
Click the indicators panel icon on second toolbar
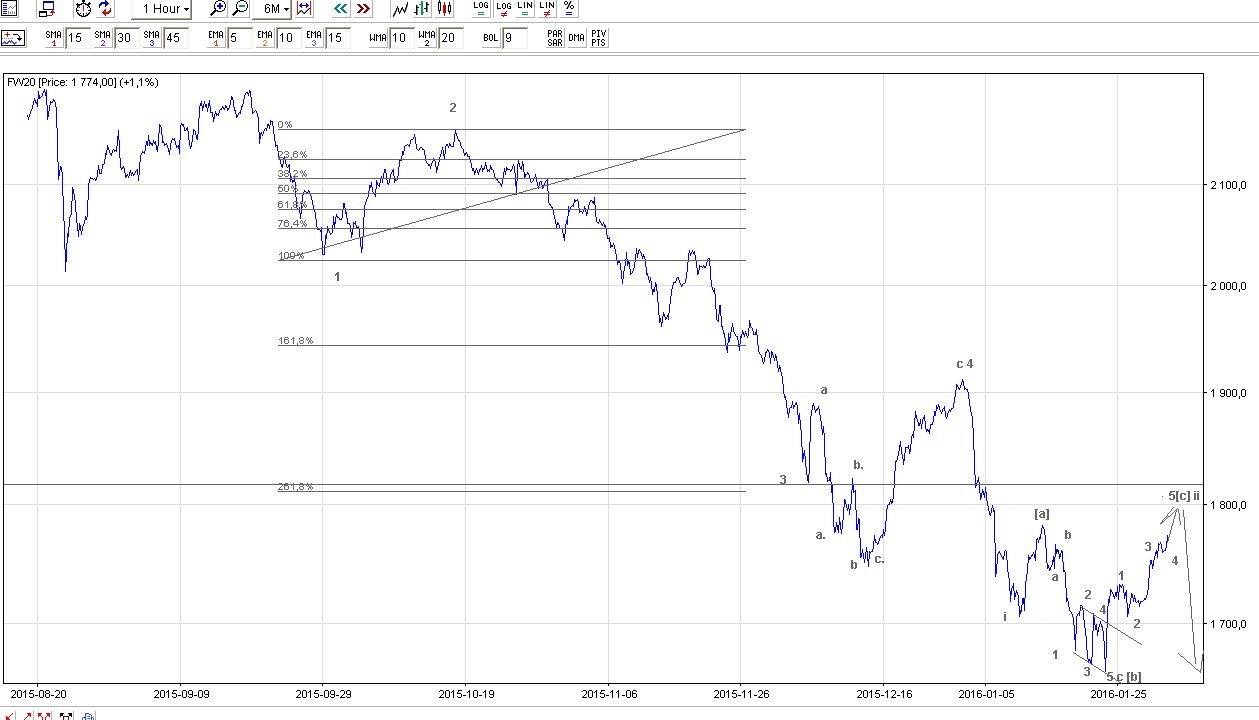point(13,38)
